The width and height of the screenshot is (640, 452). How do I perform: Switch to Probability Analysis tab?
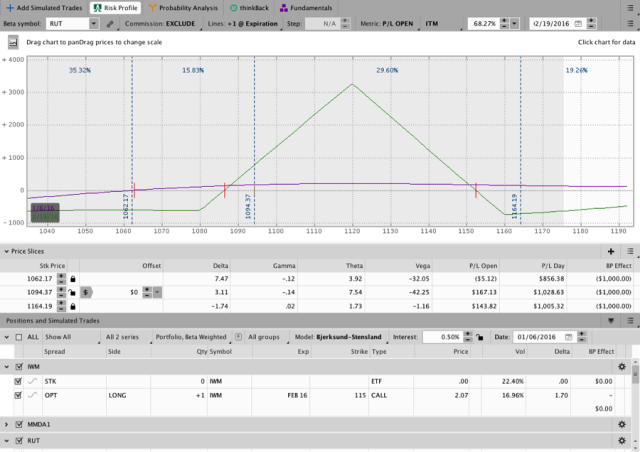pyautogui.click(x=183, y=8)
